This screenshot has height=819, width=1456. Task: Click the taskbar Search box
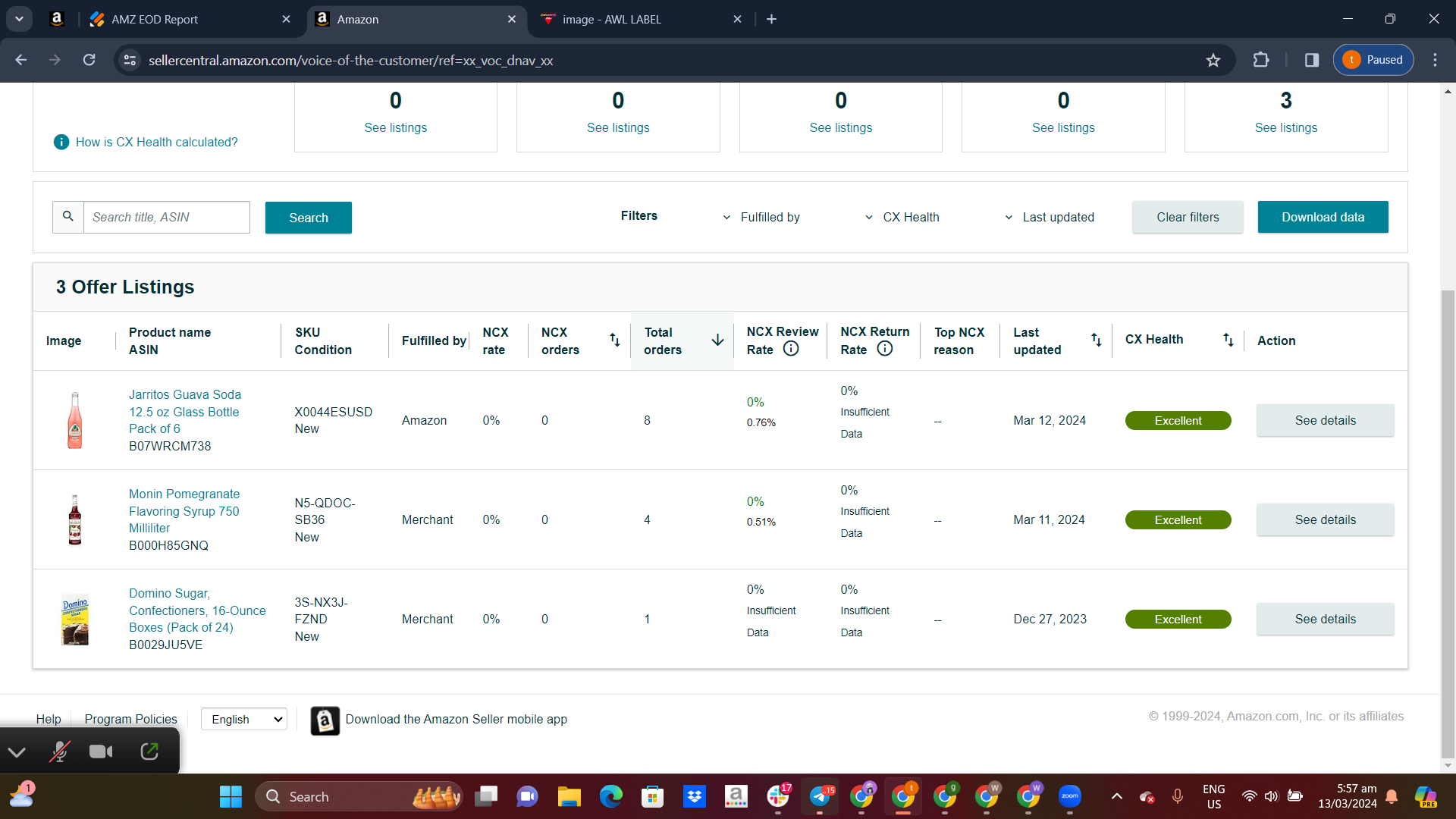[x=359, y=796]
